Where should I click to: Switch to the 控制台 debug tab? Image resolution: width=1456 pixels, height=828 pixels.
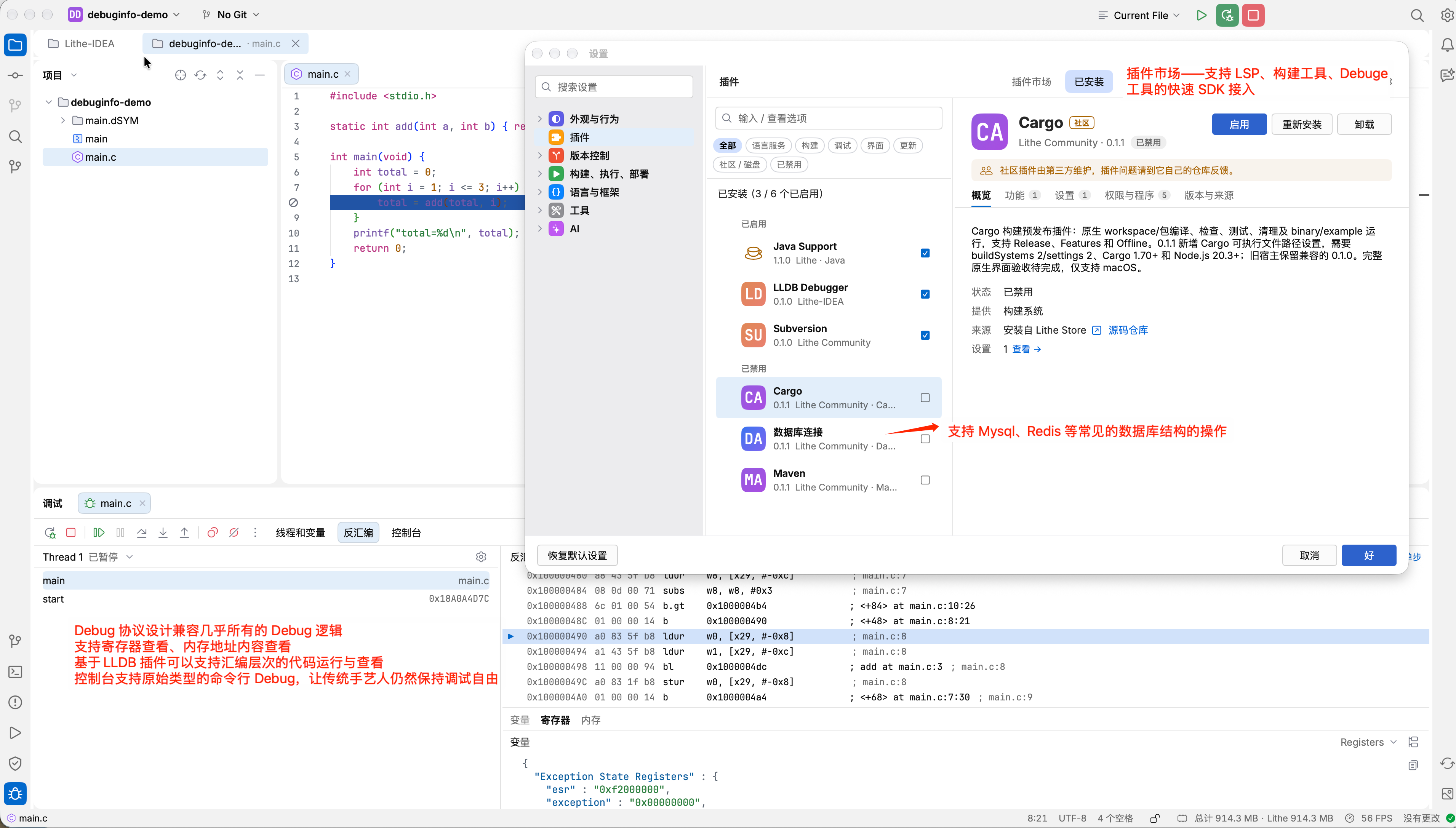(x=406, y=533)
